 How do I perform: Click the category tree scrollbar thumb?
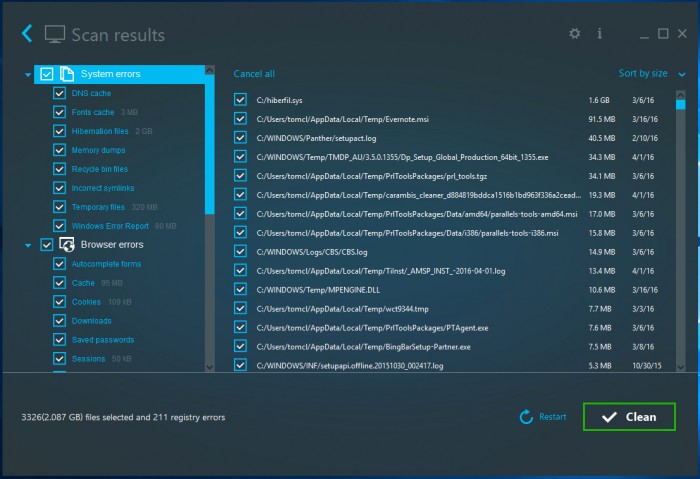click(x=209, y=144)
